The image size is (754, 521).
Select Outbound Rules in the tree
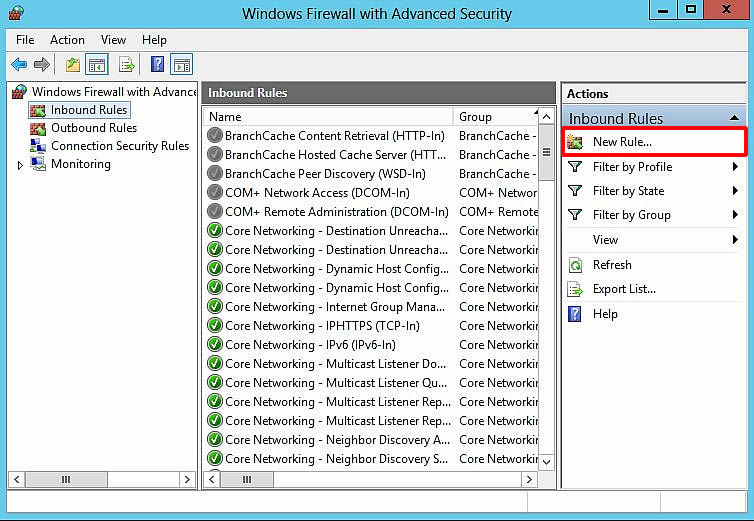93,128
